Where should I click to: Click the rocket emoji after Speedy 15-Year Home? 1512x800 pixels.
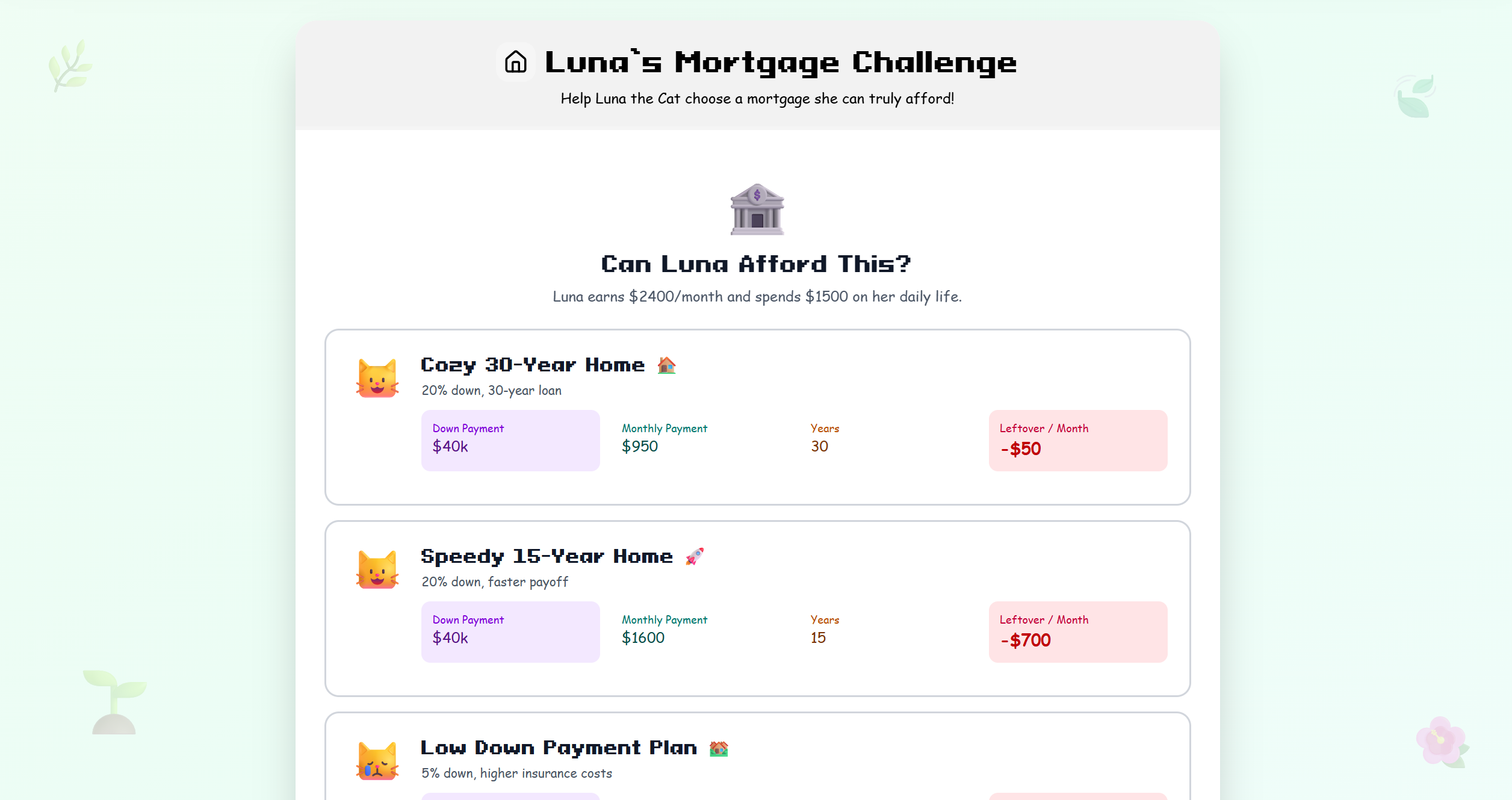point(694,557)
